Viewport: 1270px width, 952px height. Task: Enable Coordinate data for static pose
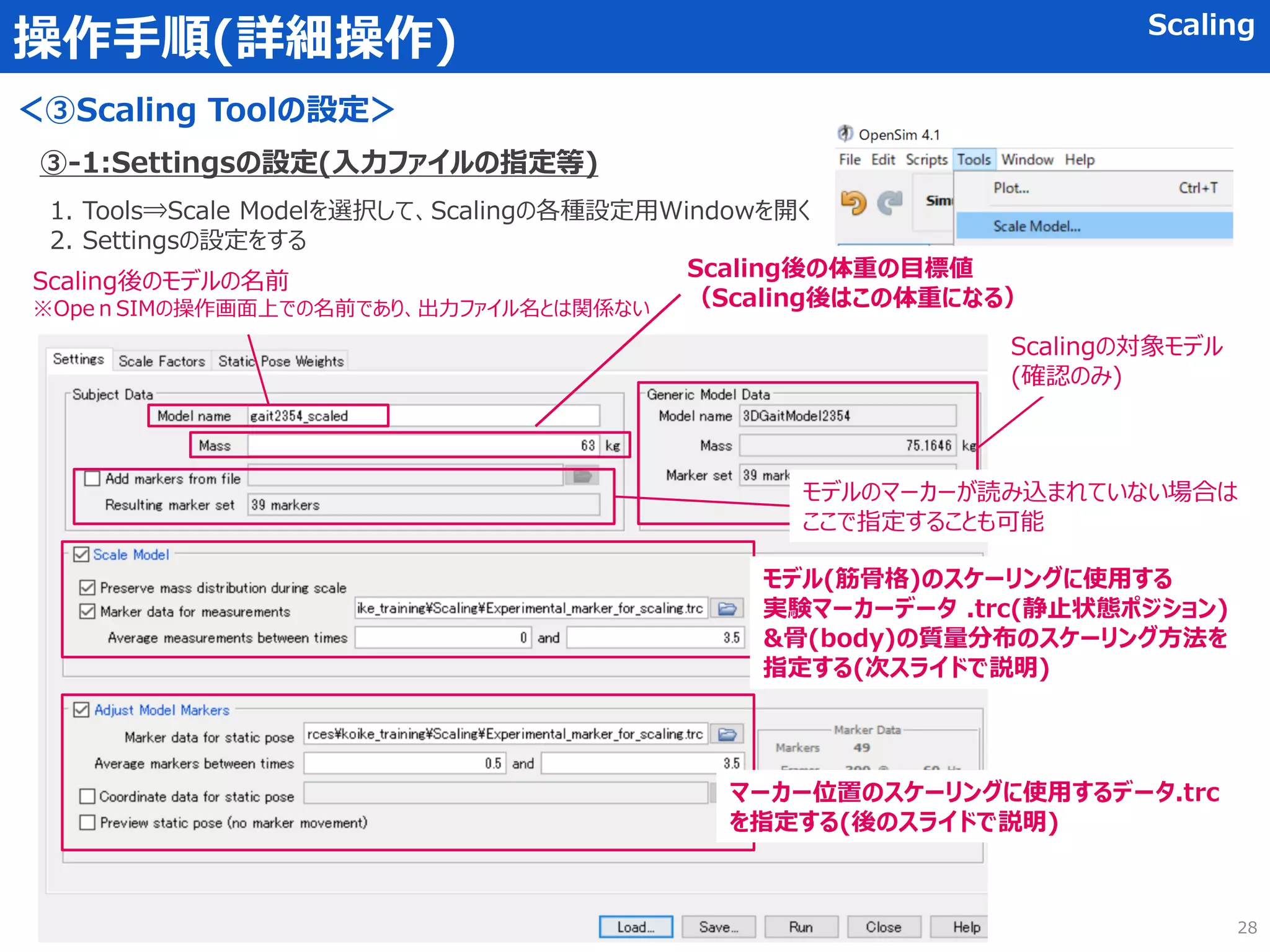tap(87, 796)
